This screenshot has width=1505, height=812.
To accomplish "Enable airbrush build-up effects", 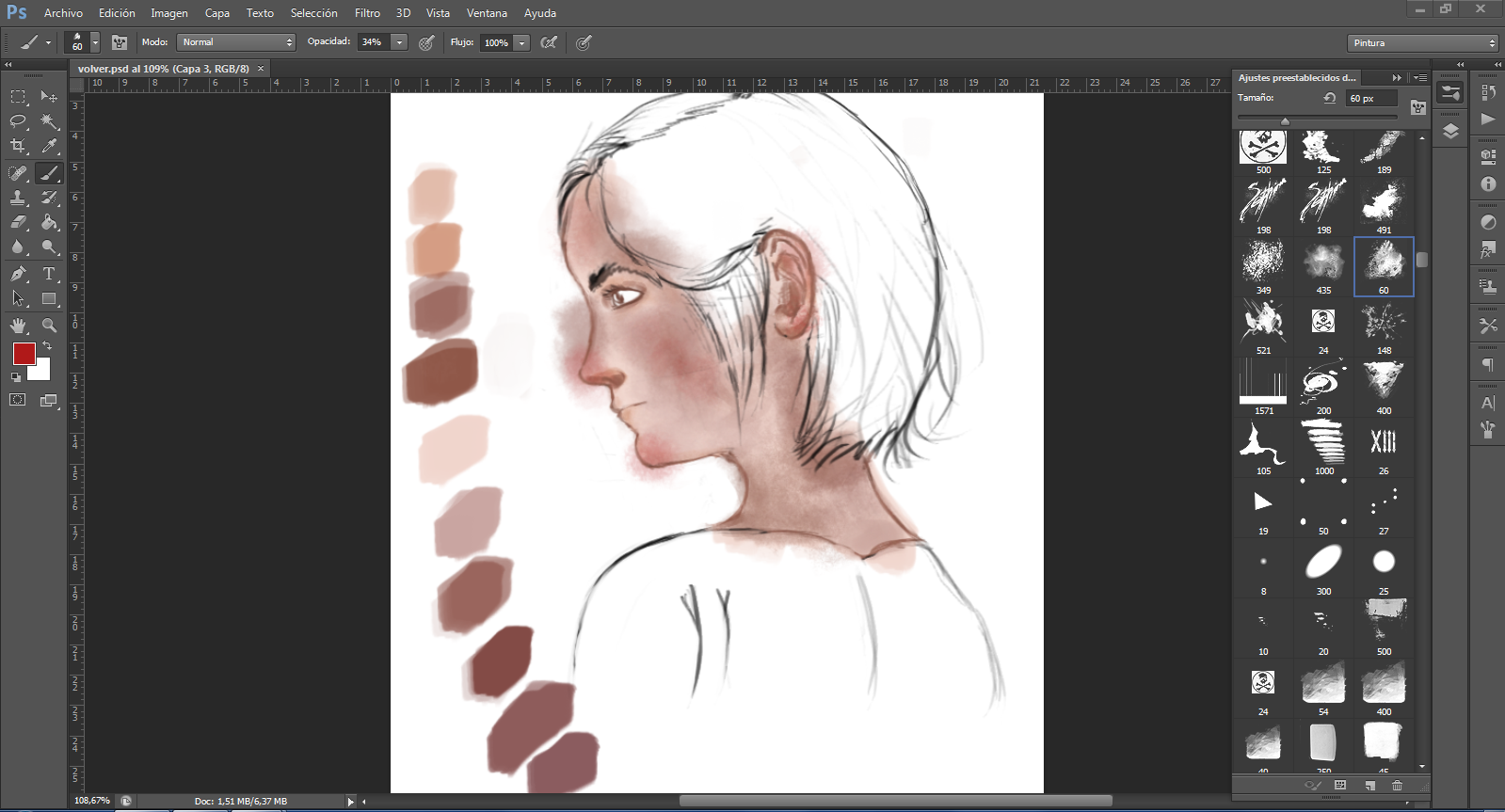I will 549,42.
